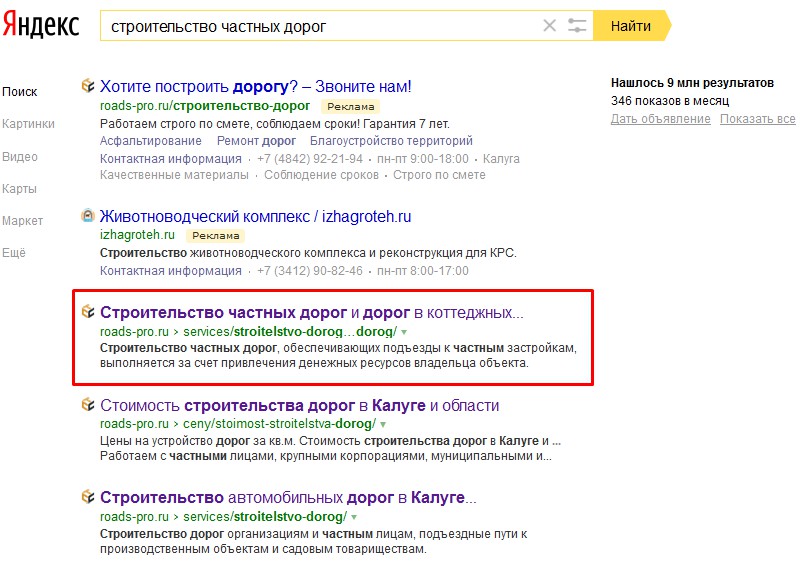The width and height of the screenshot is (802, 561).
Task: Open advanced search settings sliders icon
Action: (x=577, y=26)
